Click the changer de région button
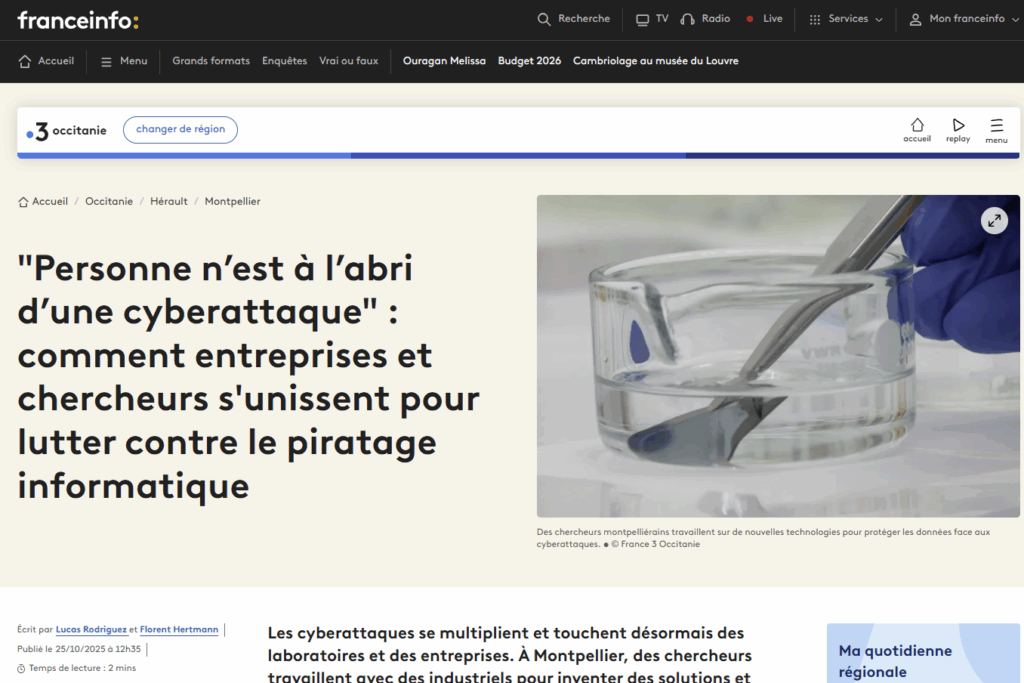The height and width of the screenshot is (683, 1024). [x=180, y=130]
